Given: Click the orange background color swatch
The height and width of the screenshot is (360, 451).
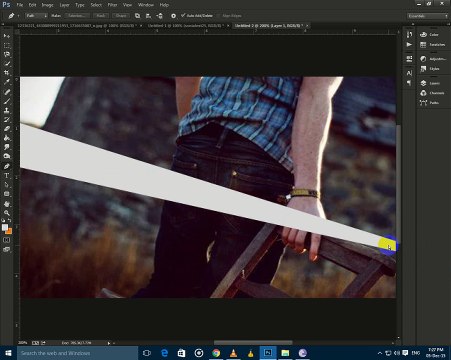Looking at the screenshot, I should point(10,231).
